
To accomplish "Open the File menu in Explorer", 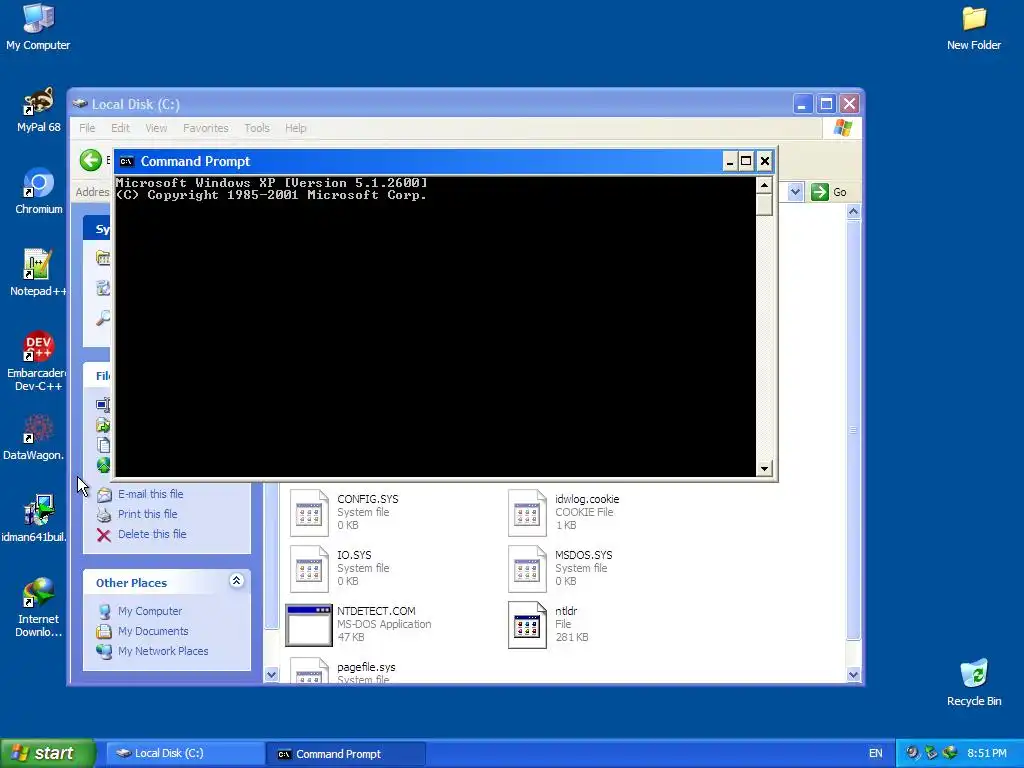I will click(87, 128).
